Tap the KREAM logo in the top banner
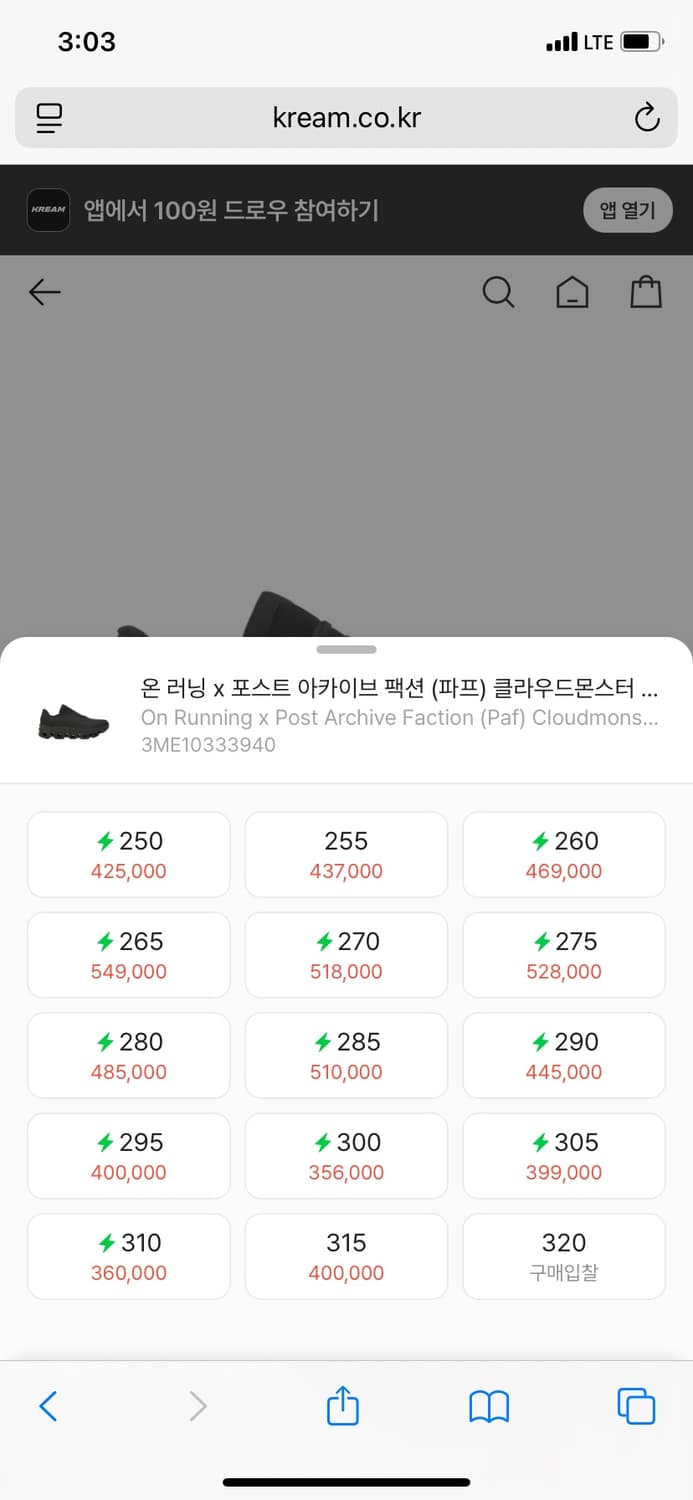The width and height of the screenshot is (693, 1500). [x=48, y=210]
